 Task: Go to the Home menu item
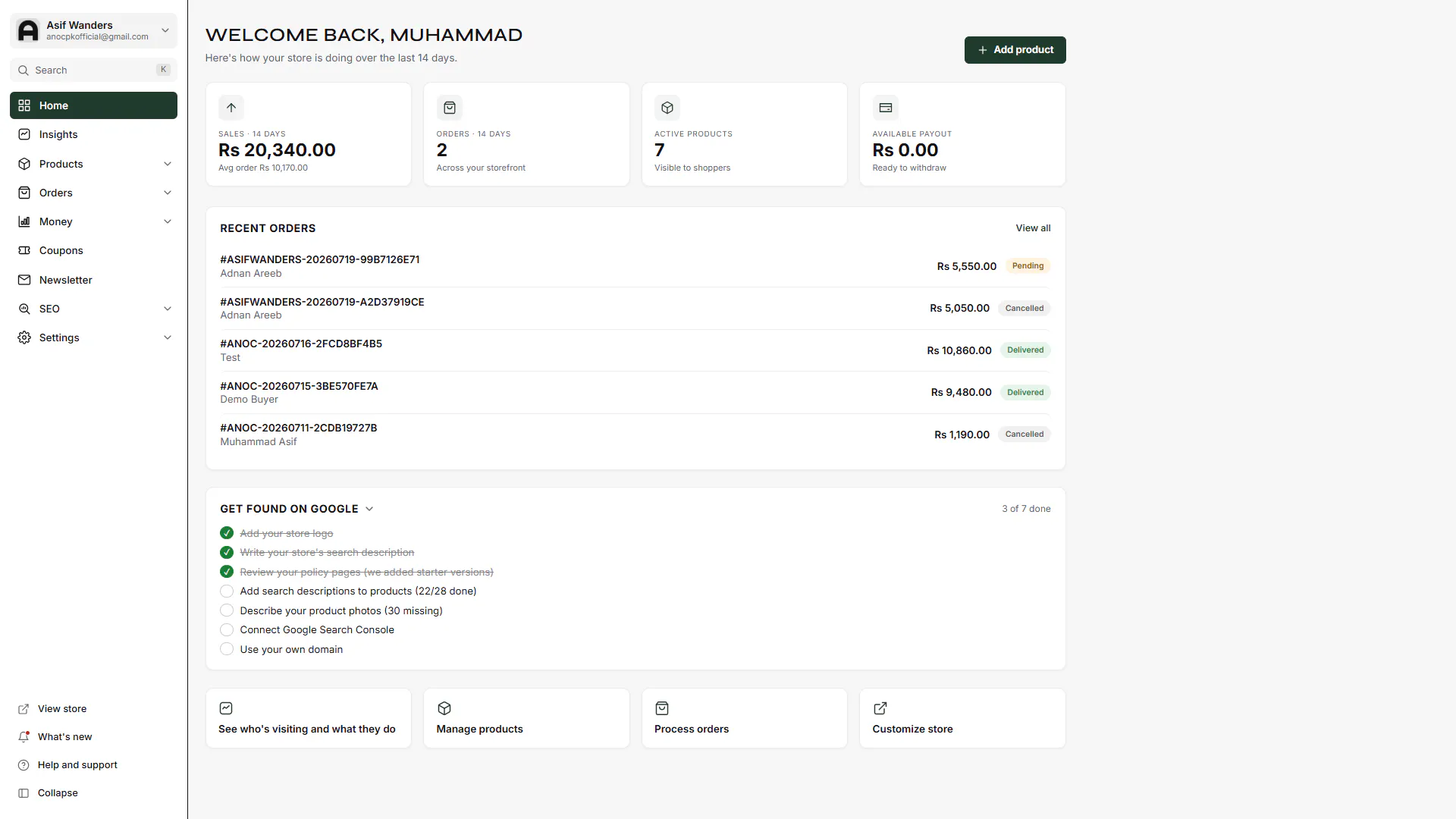click(x=93, y=105)
